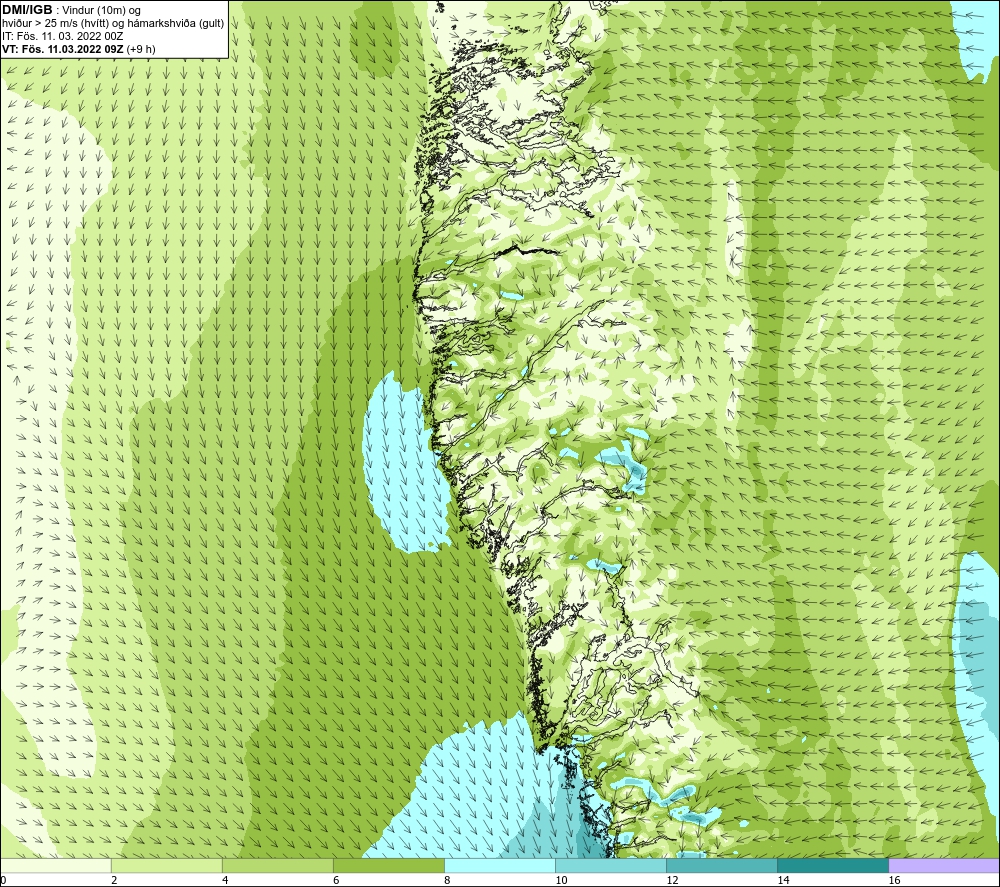Select the 14–16 m/s dark teal swatch
This screenshot has width=1000, height=887.
[x=833, y=865]
